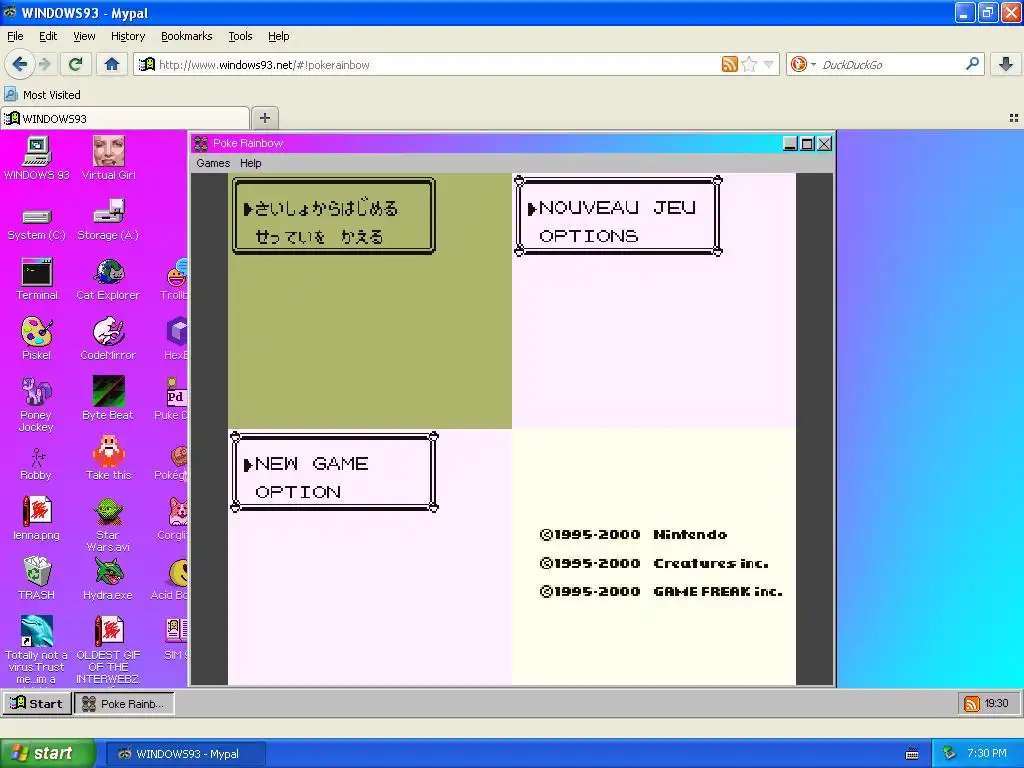1024x768 pixels.
Task: Open the Help menu in Poke Rainbow
Action: pyautogui.click(x=250, y=163)
